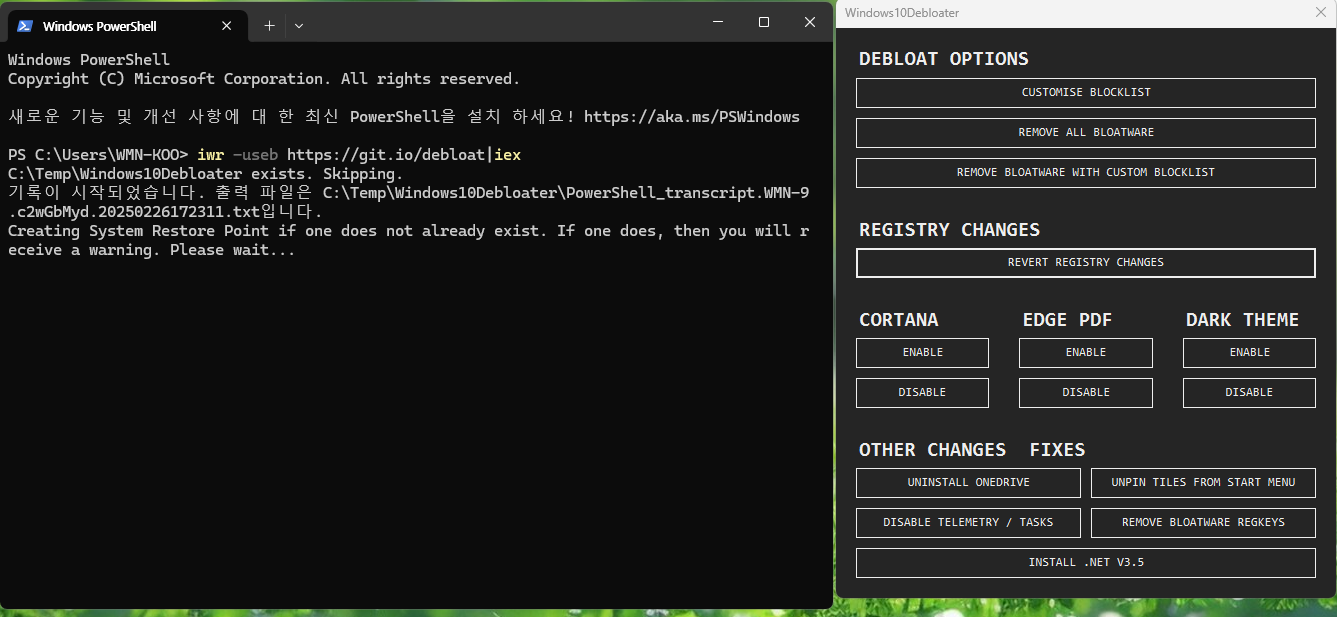Expand the new tab profile dropdown
Screen dimensions: 1337x617
299,26
